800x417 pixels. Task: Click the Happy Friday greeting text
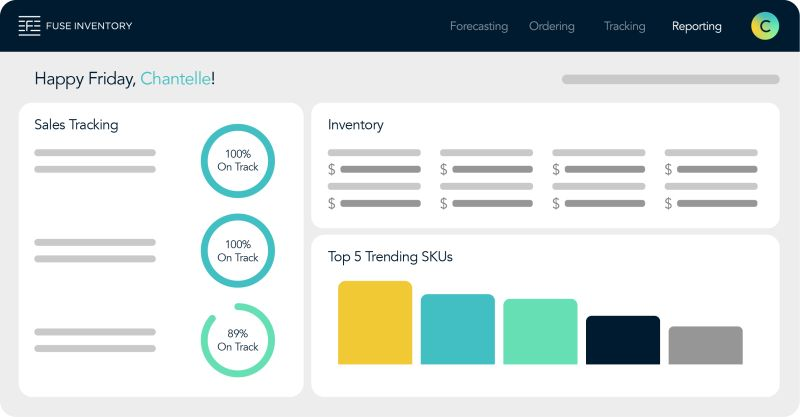tap(85, 79)
